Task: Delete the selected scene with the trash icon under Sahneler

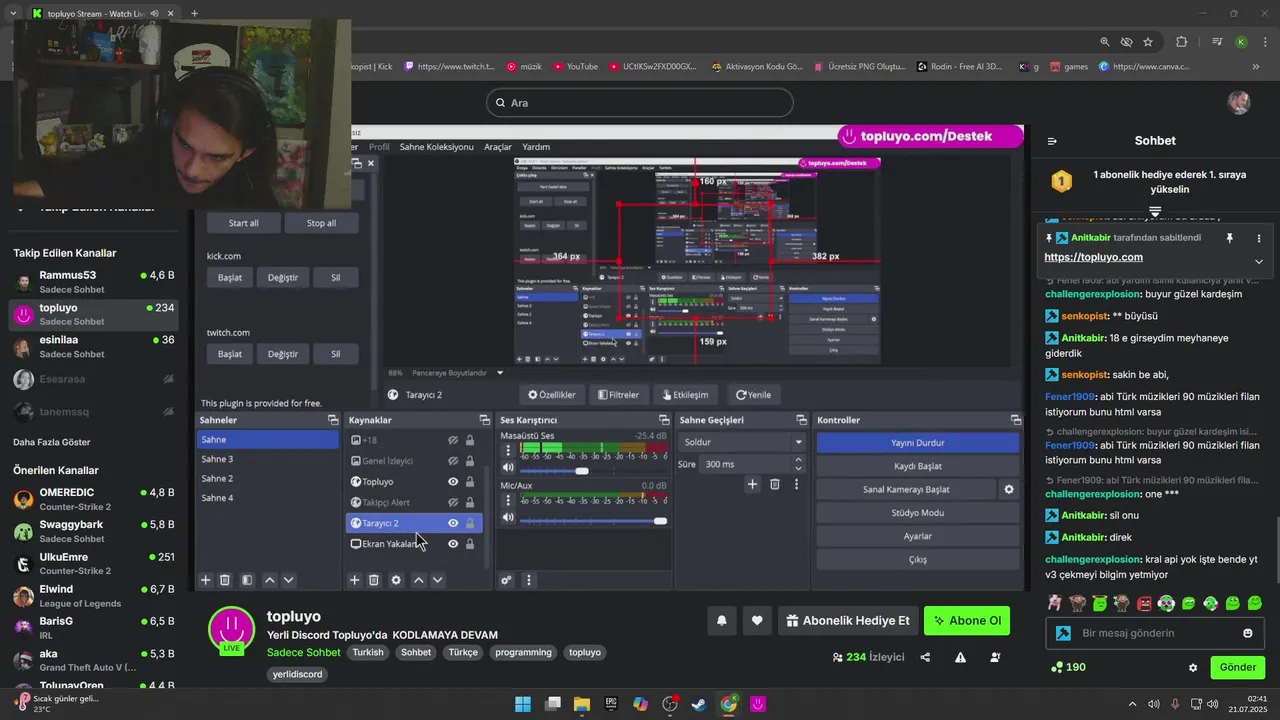Action: pos(225,580)
